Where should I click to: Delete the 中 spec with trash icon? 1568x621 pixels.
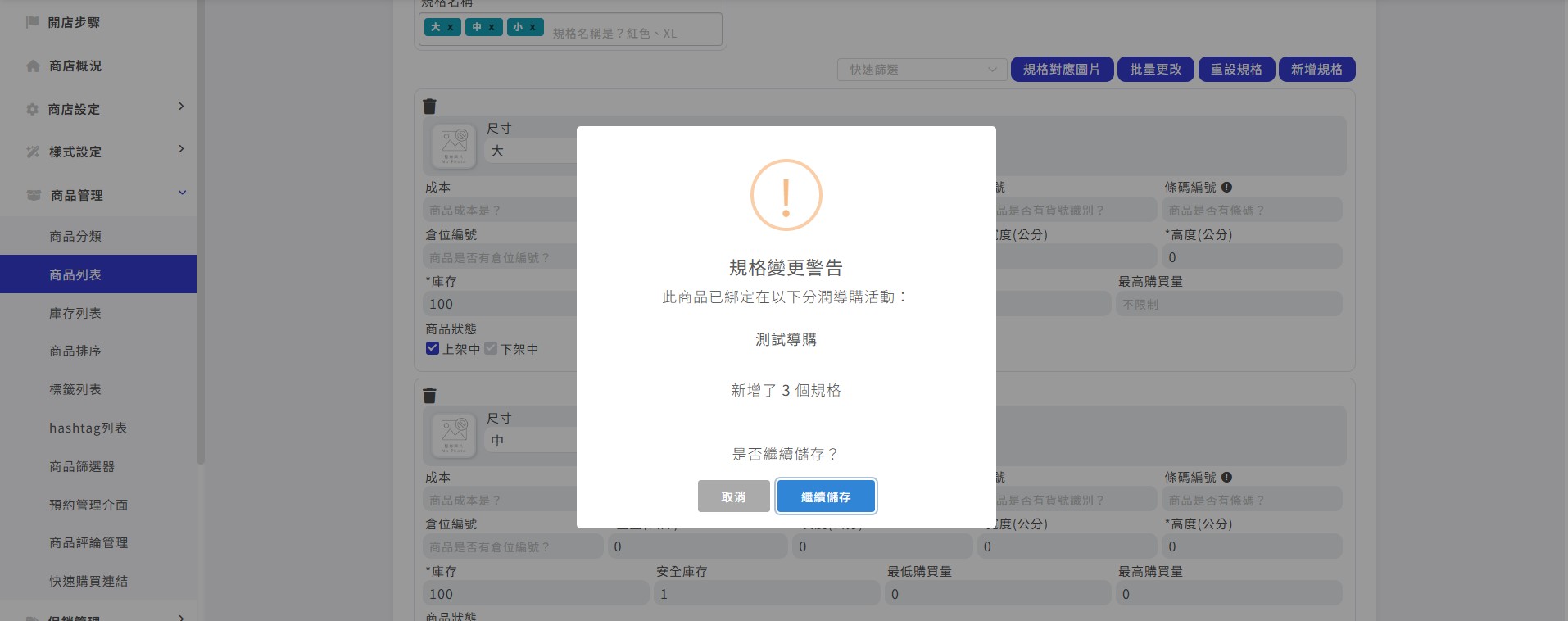(429, 396)
